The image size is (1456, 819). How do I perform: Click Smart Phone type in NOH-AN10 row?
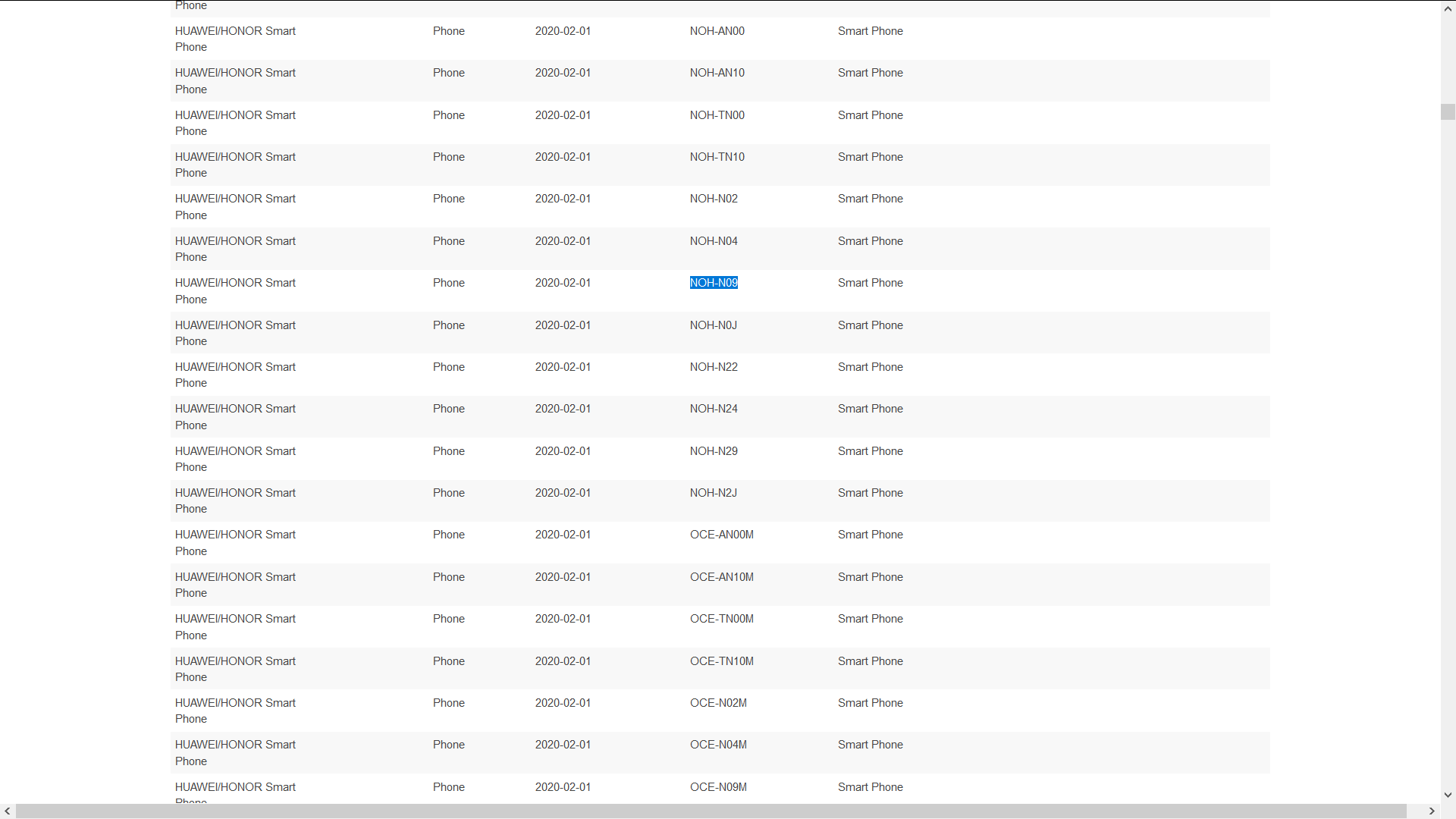[x=871, y=73]
